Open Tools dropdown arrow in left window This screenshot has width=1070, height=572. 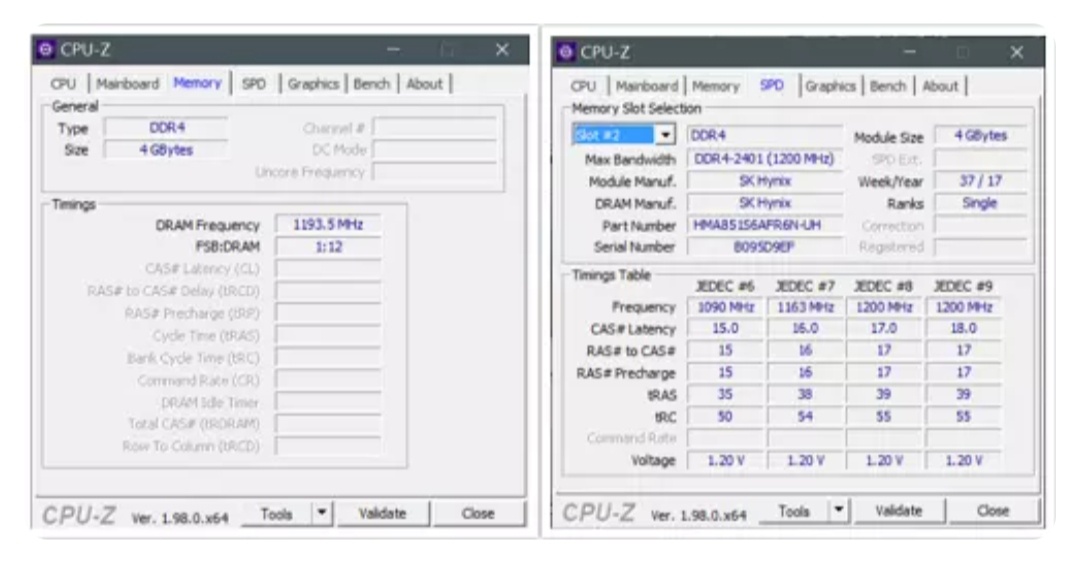[321, 514]
